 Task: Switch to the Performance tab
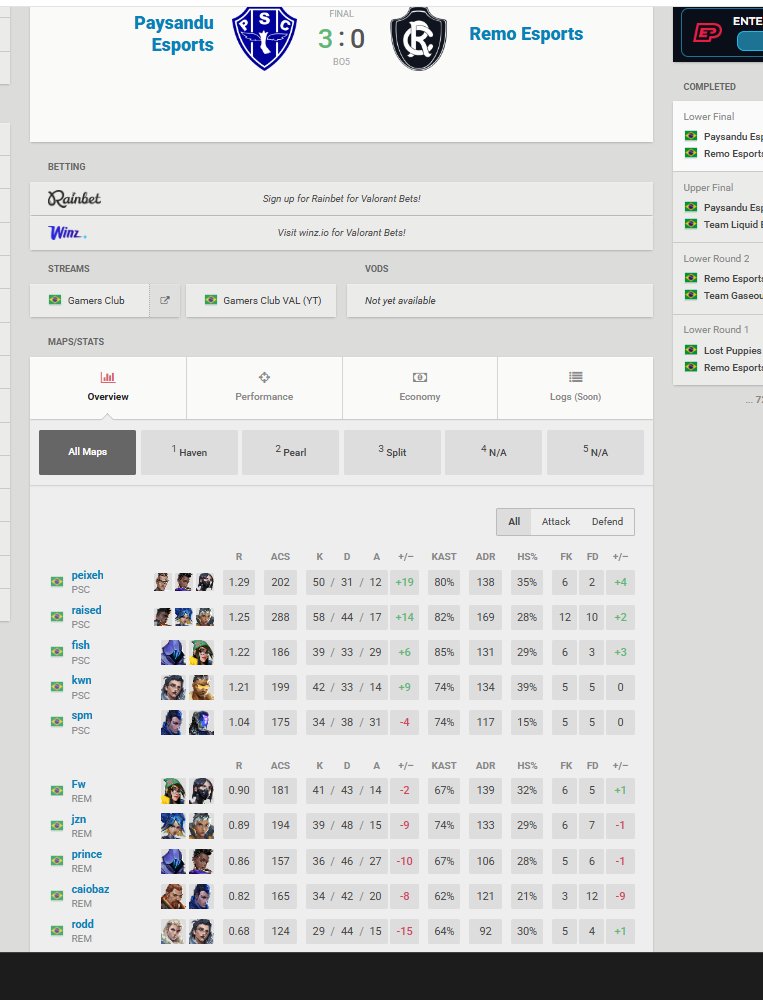264,388
